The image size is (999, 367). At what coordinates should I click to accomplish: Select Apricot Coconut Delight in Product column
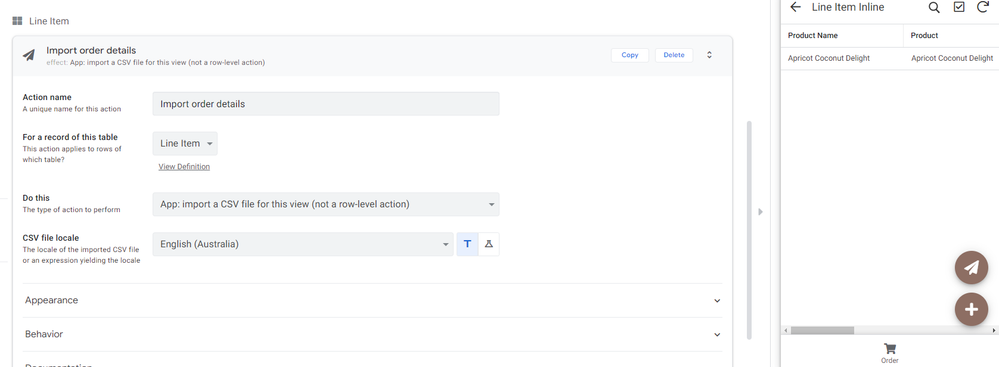[952, 58]
